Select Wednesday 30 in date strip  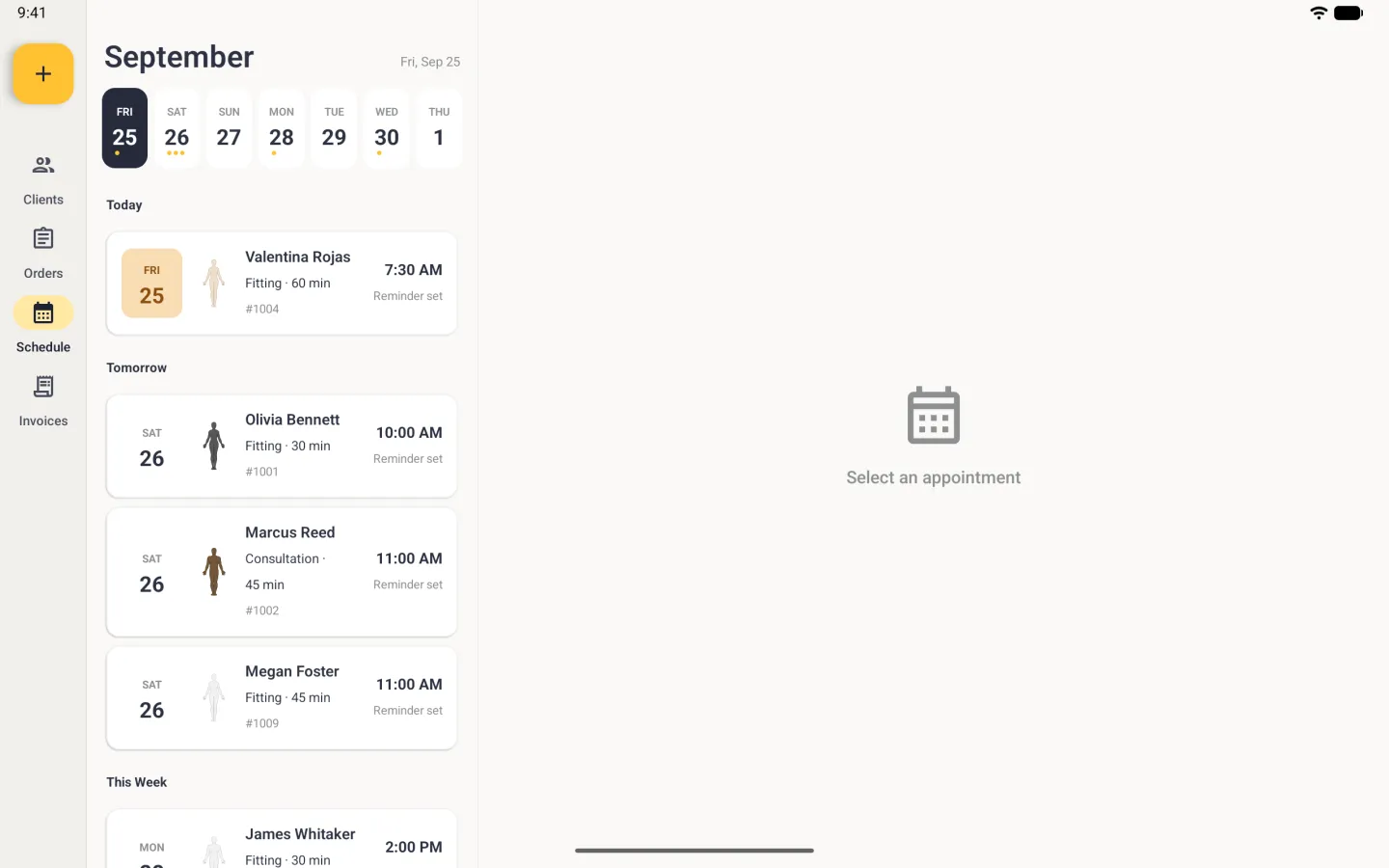click(x=387, y=128)
